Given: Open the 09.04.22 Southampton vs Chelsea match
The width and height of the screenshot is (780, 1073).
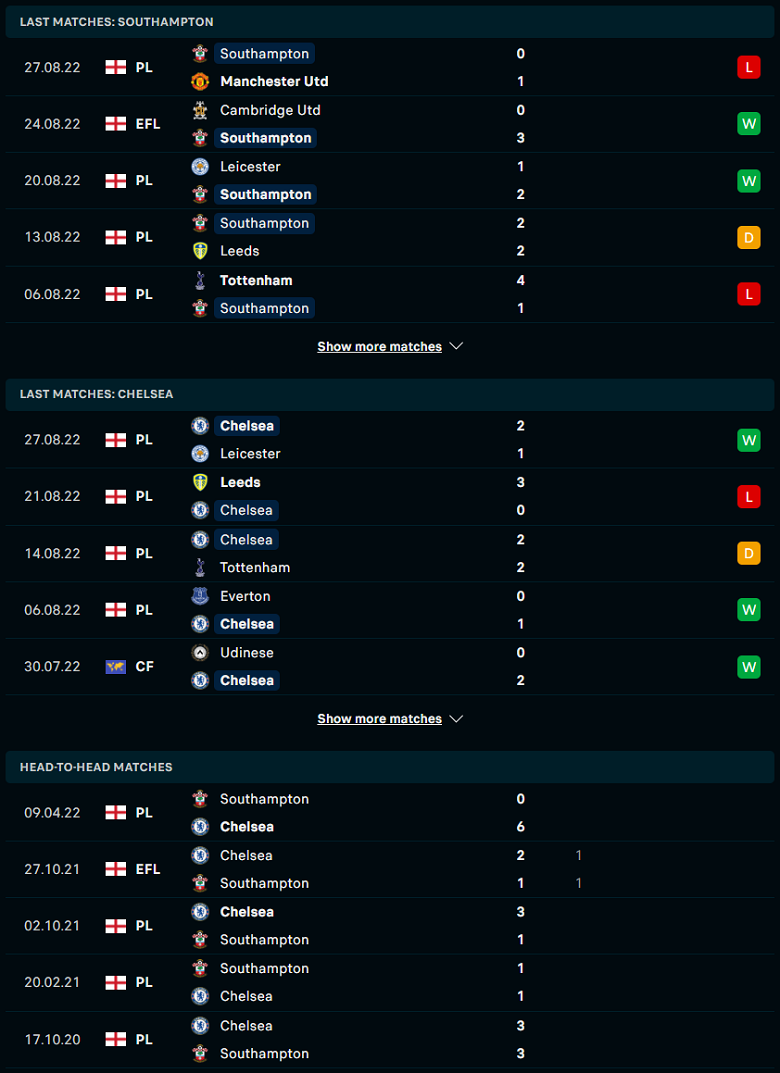Looking at the screenshot, I should pos(390,812).
